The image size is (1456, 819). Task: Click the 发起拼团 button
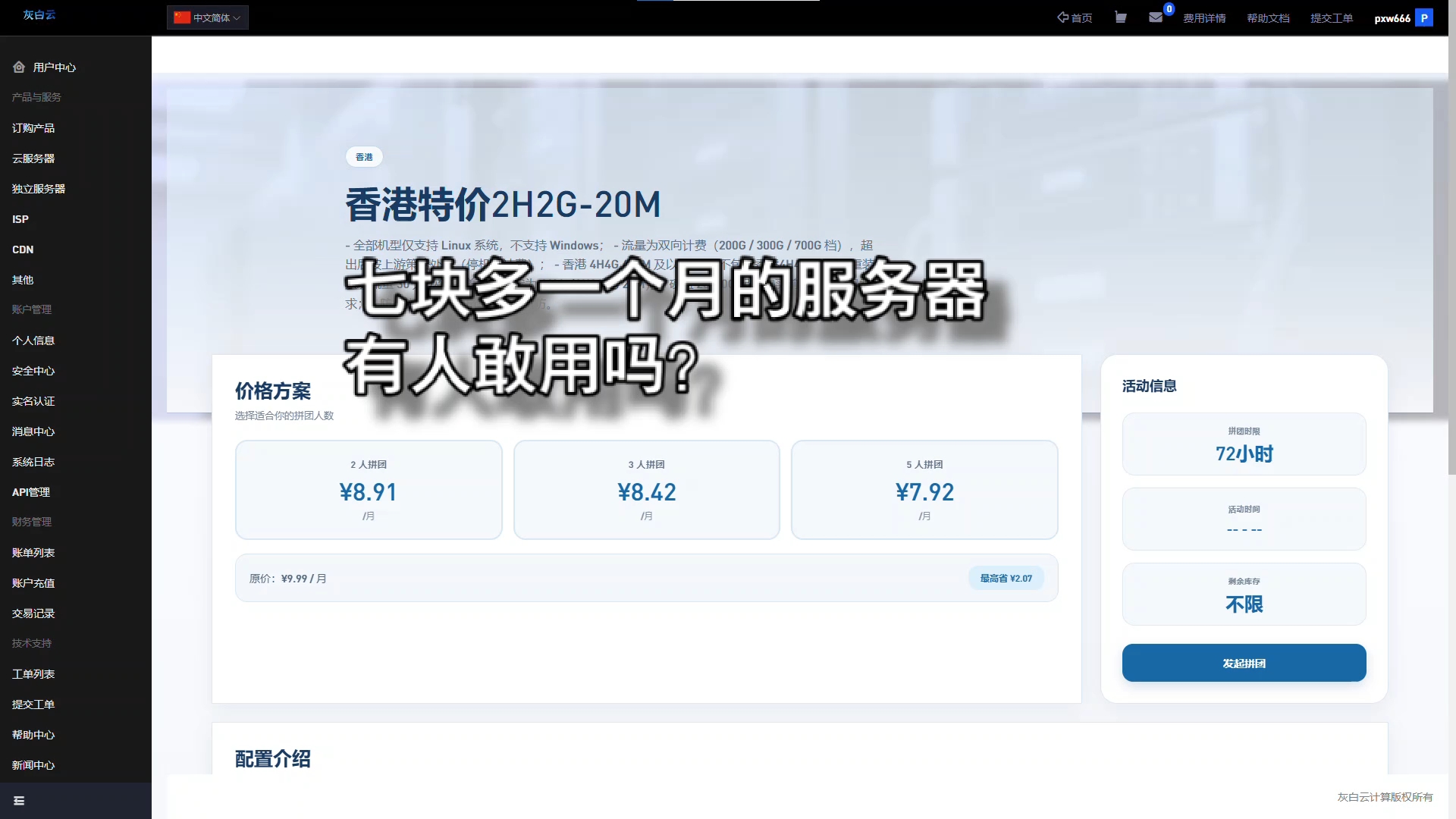tap(1244, 663)
